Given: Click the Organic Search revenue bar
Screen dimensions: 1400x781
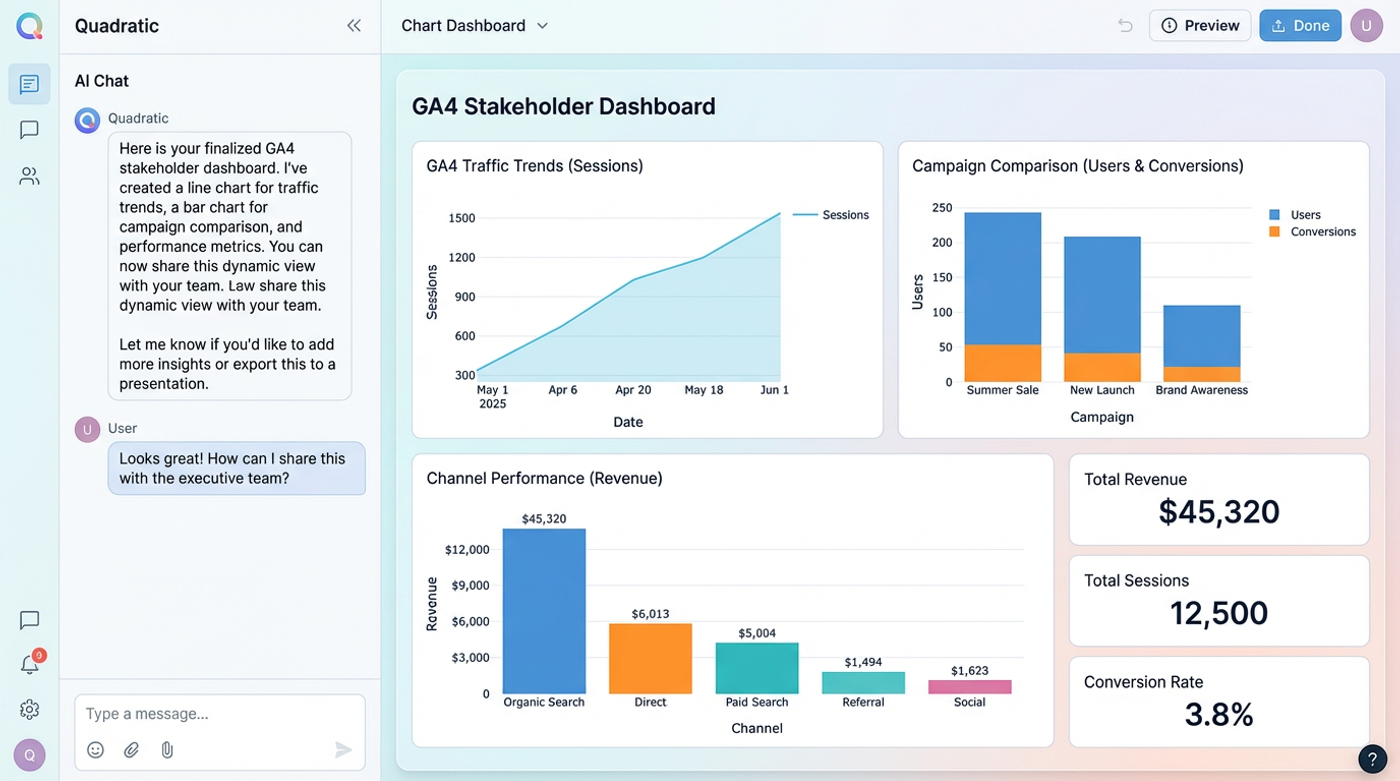Looking at the screenshot, I should [544, 611].
